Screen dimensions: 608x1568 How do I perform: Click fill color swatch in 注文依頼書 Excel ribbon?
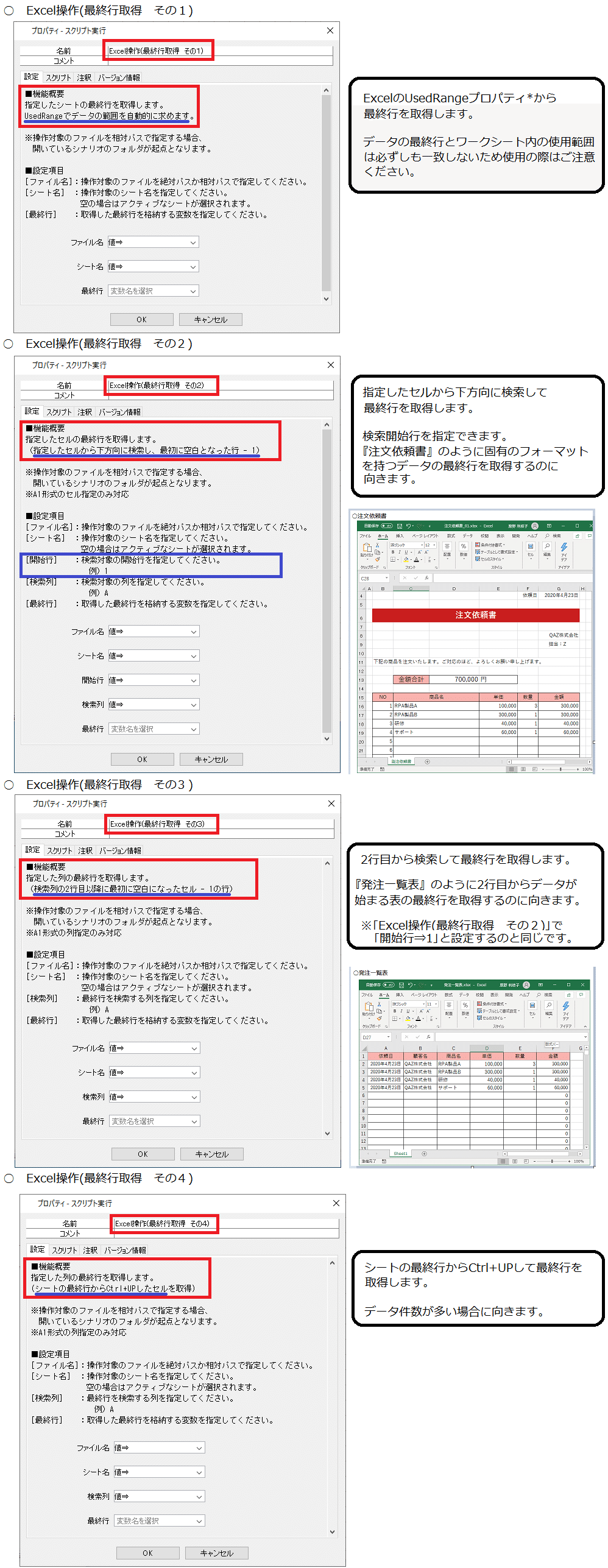point(406,559)
